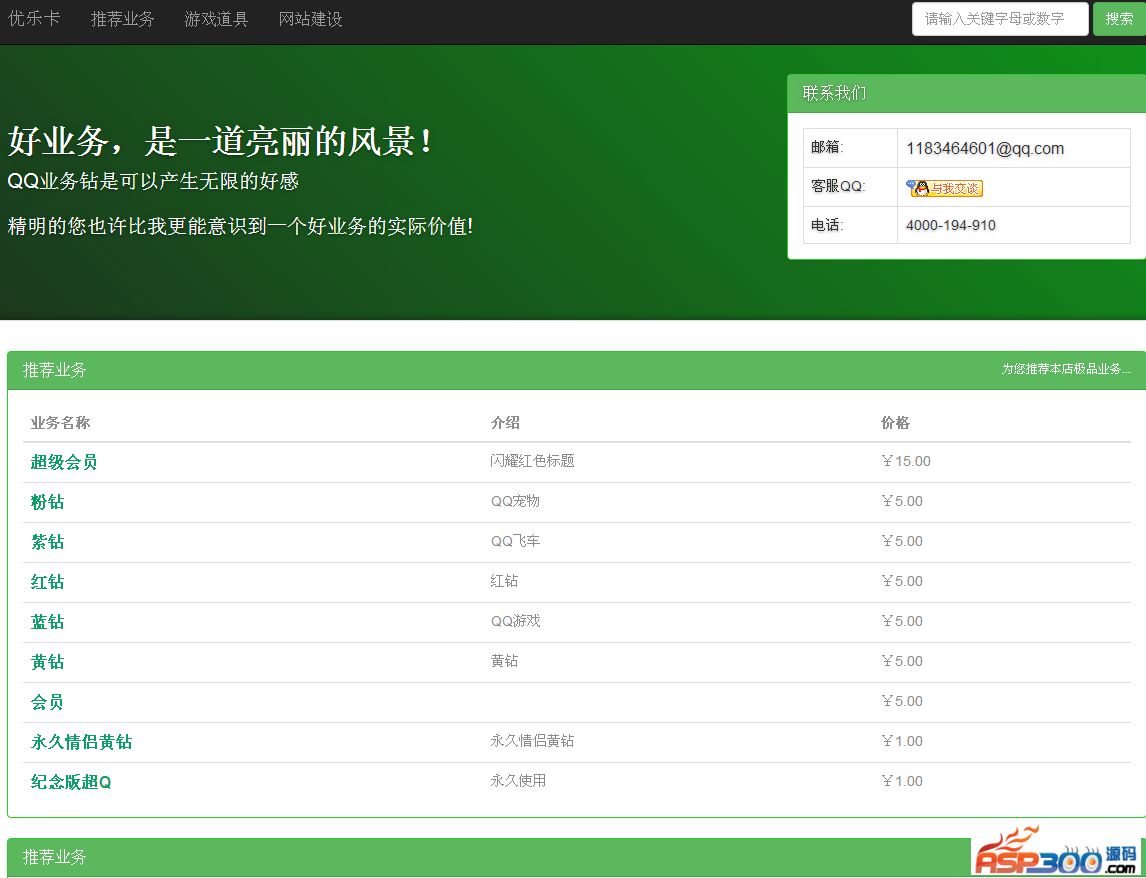This screenshot has width=1146, height=878.
Task: Open the 粉钻 service link
Action: (47, 502)
